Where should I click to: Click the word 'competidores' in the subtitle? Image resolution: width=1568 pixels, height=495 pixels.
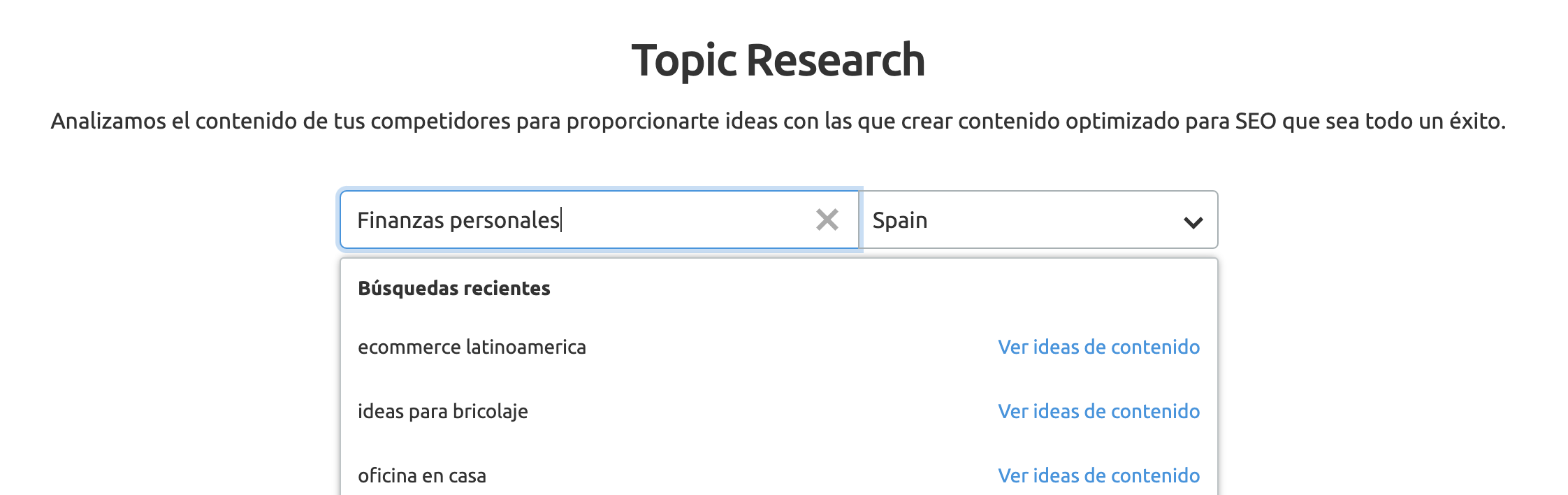point(441,121)
